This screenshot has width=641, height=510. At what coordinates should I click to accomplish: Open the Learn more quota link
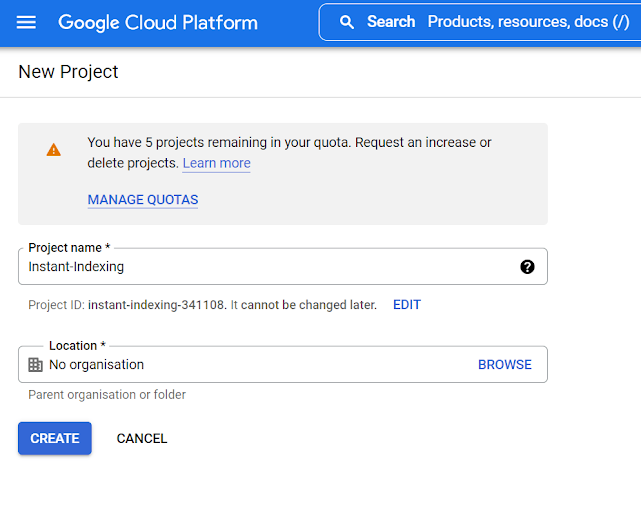(216, 163)
